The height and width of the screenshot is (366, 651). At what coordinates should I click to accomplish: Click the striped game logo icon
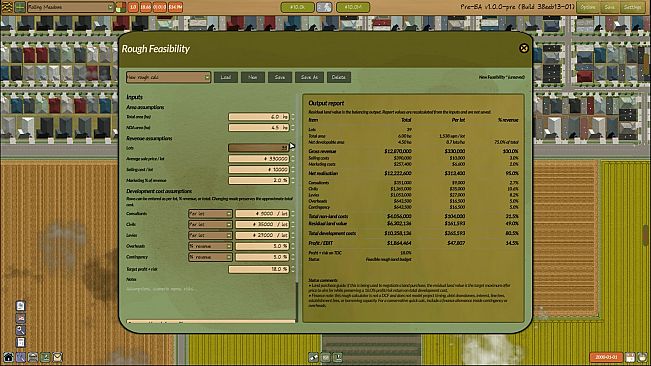[7, 7]
